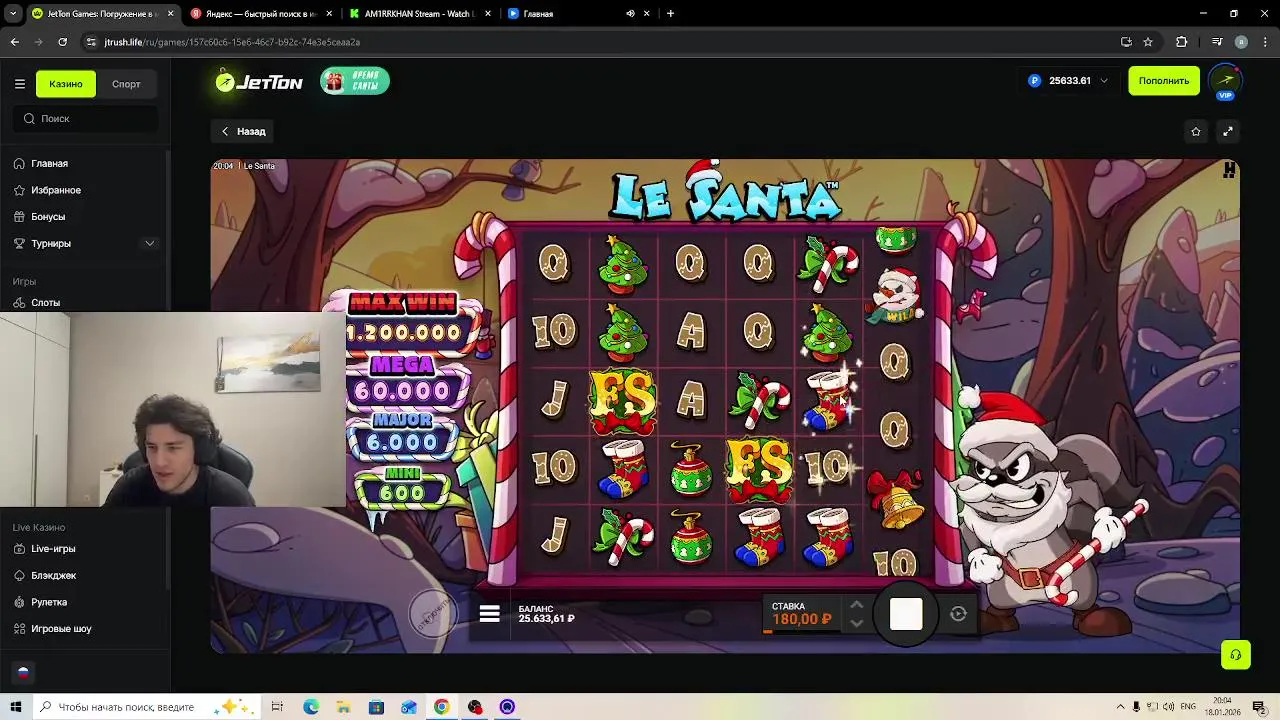Open the autoplay settings icon
Viewport: 1280px width, 720px height.
tap(958, 614)
